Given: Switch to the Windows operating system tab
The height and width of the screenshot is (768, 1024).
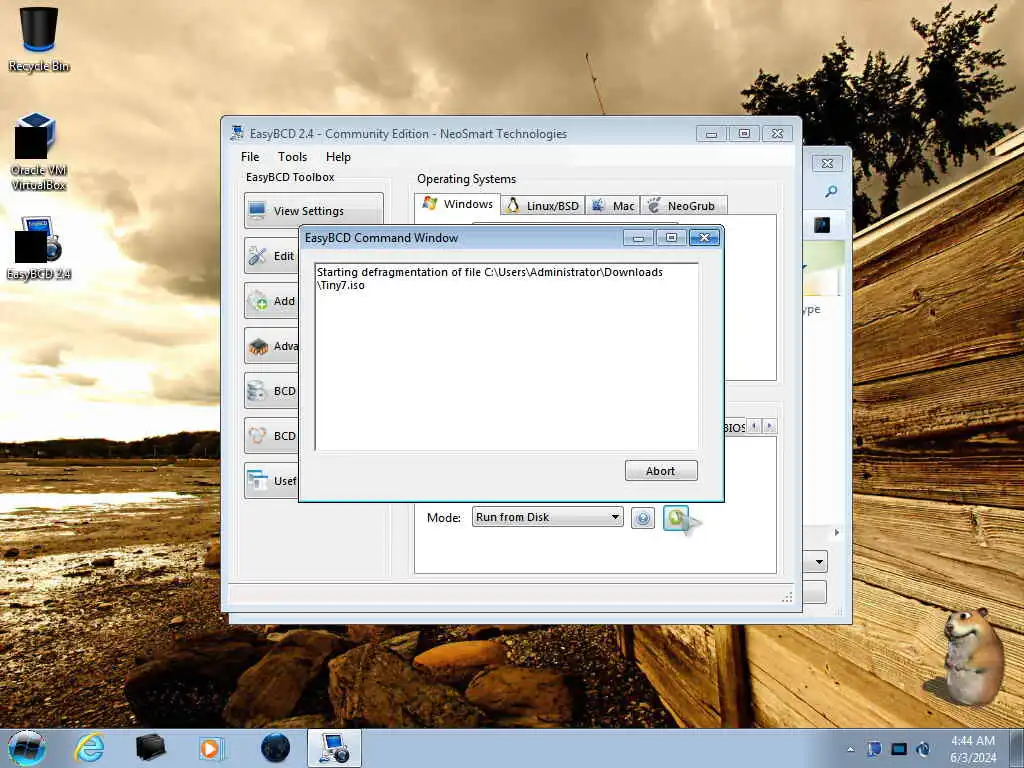Looking at the screenshot, I should [458, 204].
